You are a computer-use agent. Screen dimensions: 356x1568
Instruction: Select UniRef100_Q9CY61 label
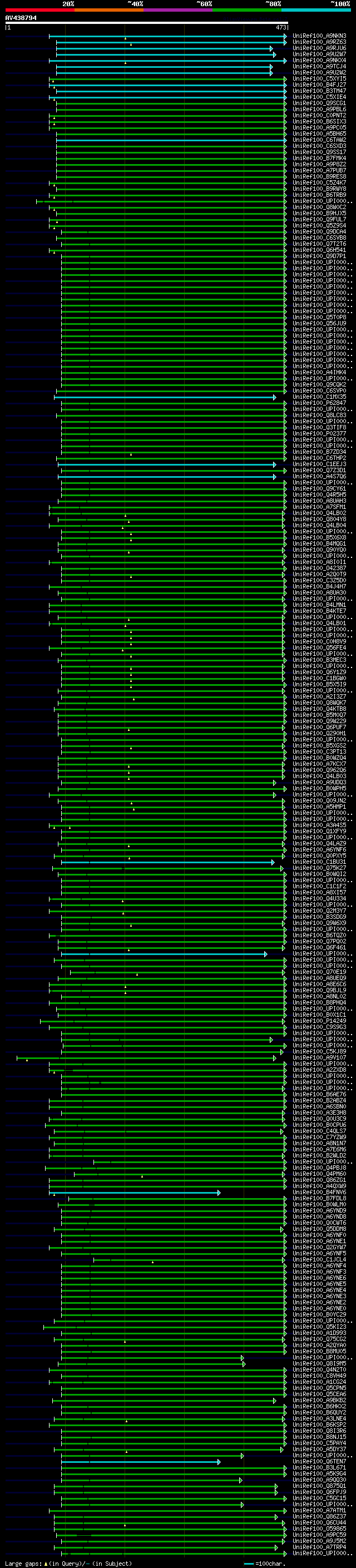[x=319, y=488]
